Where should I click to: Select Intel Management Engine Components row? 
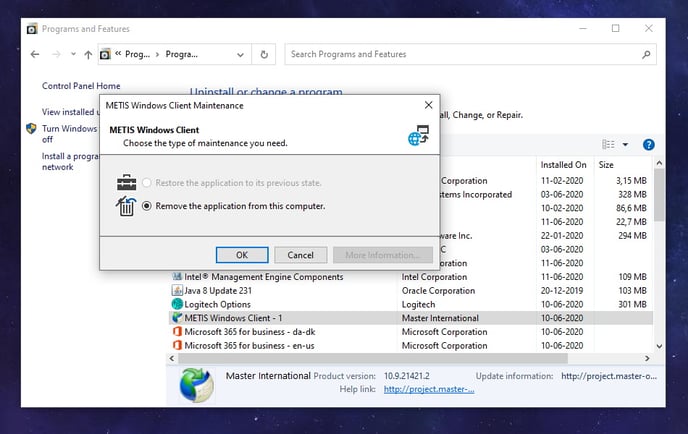[411, 277]
